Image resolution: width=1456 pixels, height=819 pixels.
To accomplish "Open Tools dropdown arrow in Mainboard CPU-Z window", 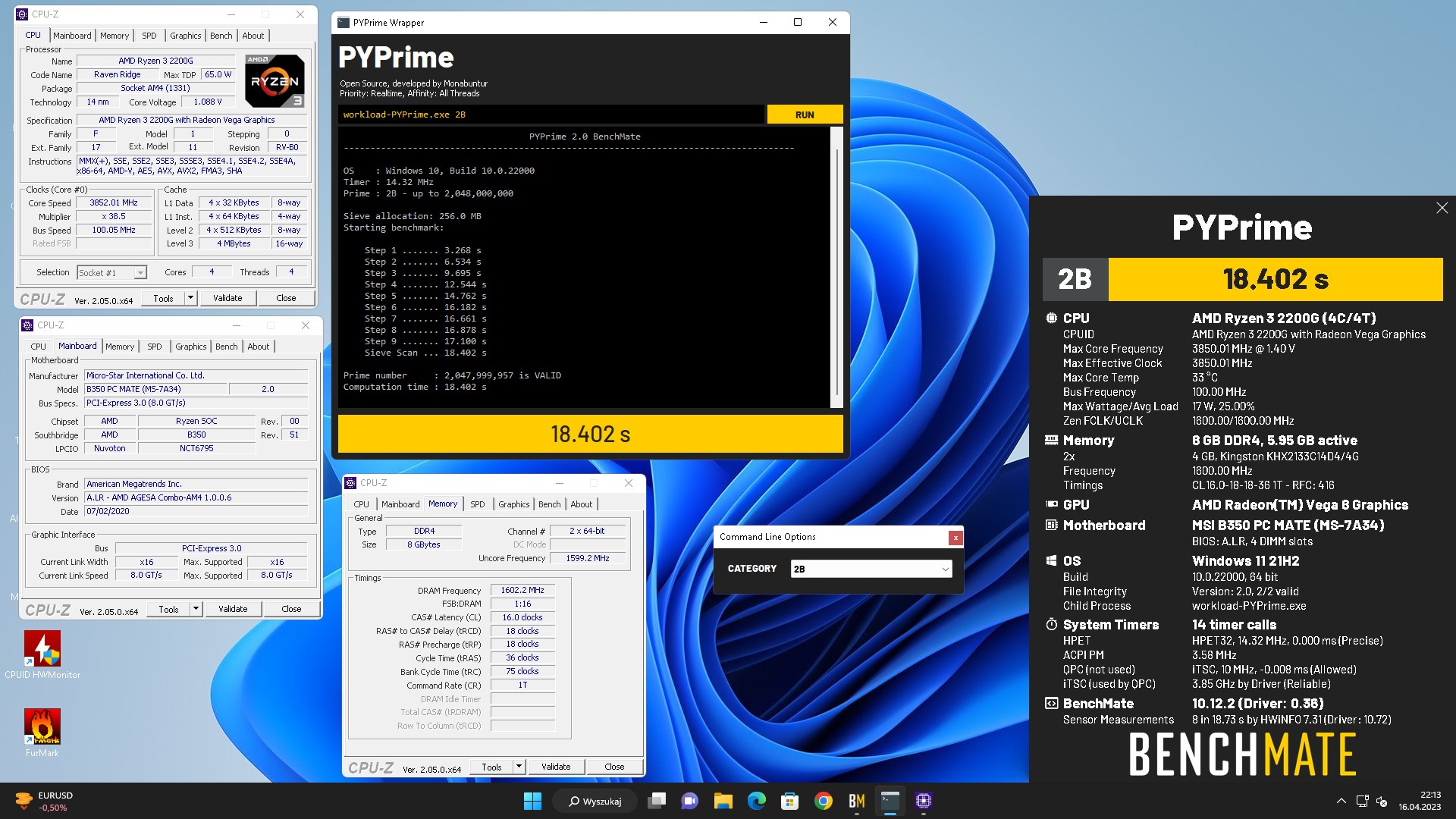I will [196, 609].
